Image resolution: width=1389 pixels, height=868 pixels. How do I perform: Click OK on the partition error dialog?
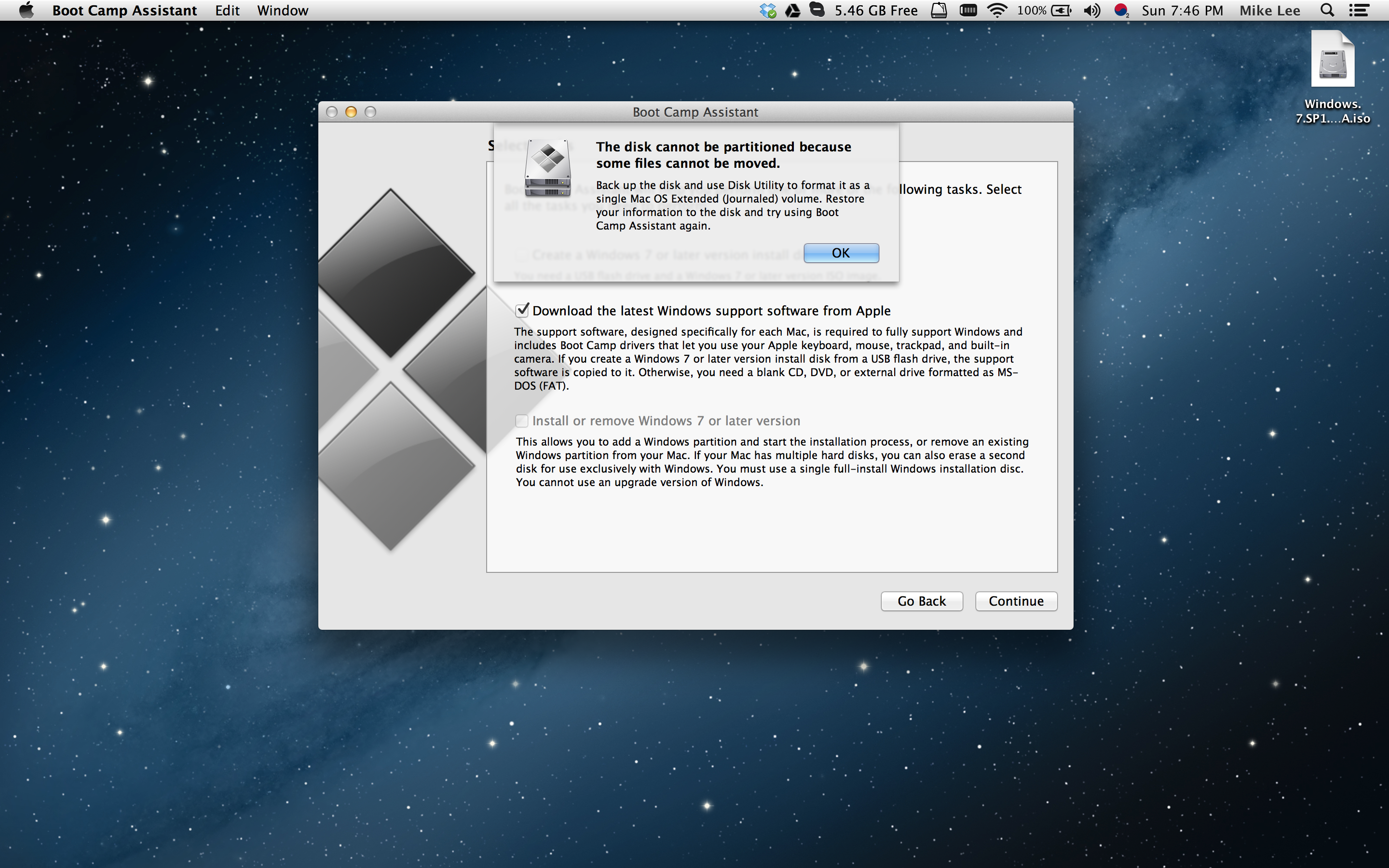pos(841,253)
